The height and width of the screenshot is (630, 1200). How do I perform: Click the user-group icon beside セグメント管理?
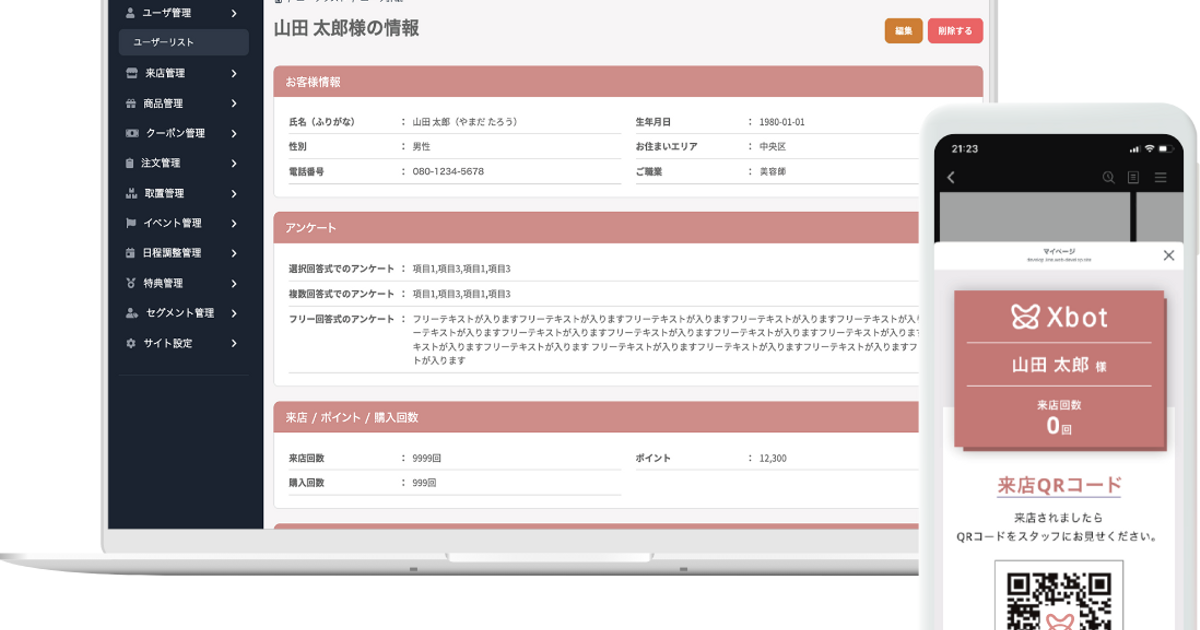pos(131,313)
